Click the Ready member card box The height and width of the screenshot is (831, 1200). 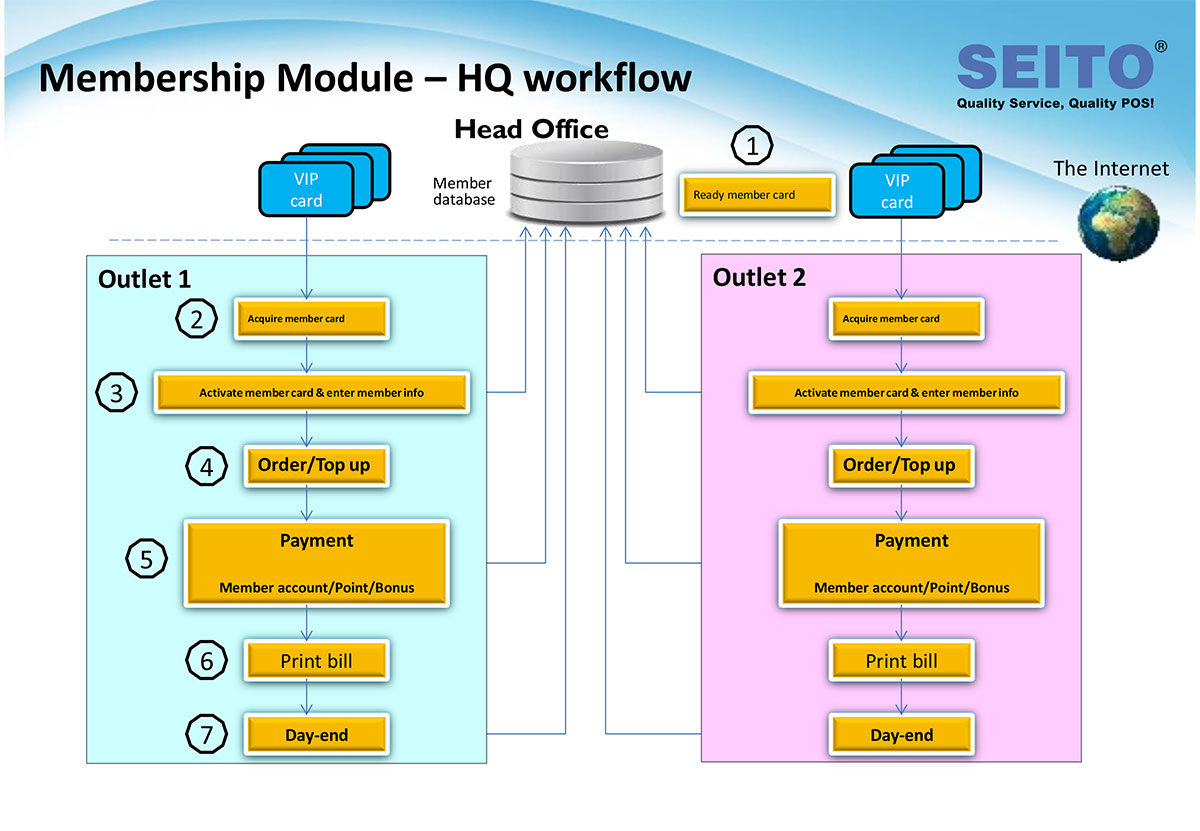pos(757,194)
